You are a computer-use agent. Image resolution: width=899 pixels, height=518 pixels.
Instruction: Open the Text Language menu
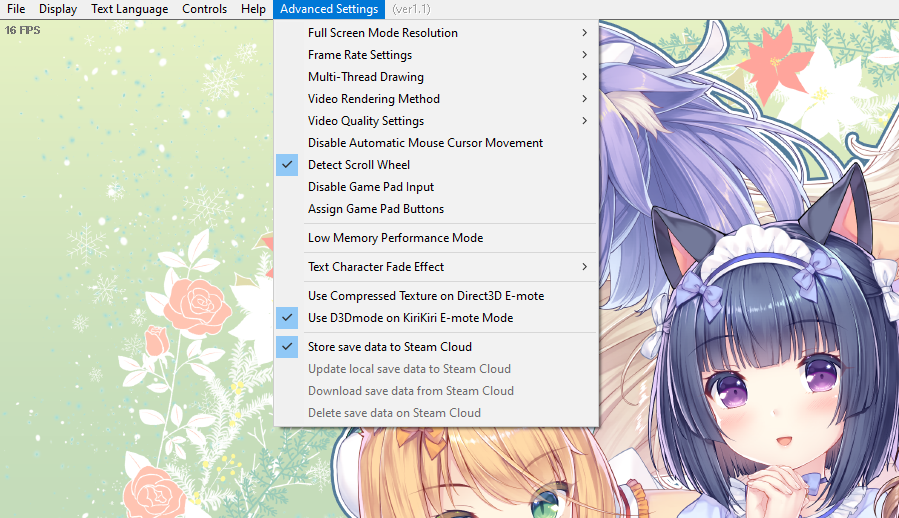[x=129, y=9]
